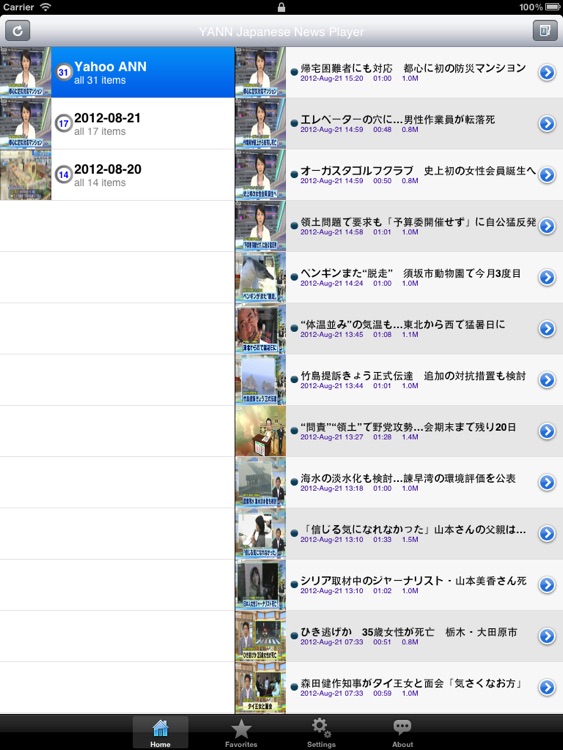Select the 2012-08-21 category row
The width and height of the screenshot is (563, 750).
pyautogui.click(x=117, y=123)
